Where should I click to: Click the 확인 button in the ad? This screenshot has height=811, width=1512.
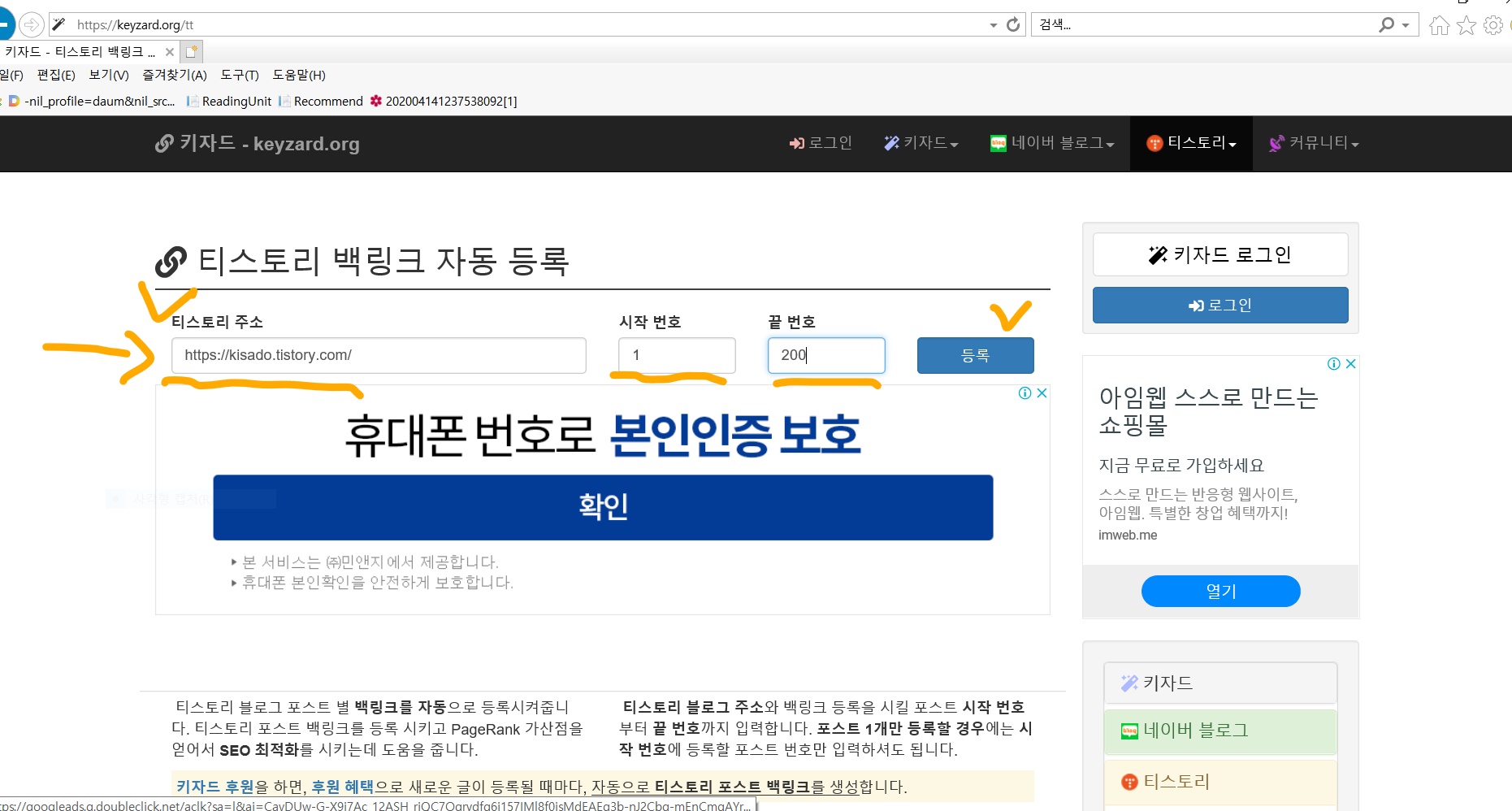[x=603, y=507]
